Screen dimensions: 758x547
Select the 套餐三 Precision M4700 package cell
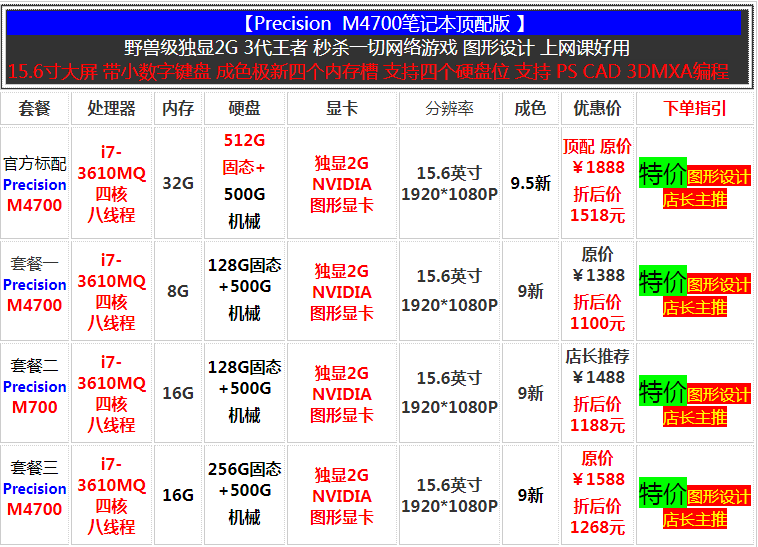point(35,495)
